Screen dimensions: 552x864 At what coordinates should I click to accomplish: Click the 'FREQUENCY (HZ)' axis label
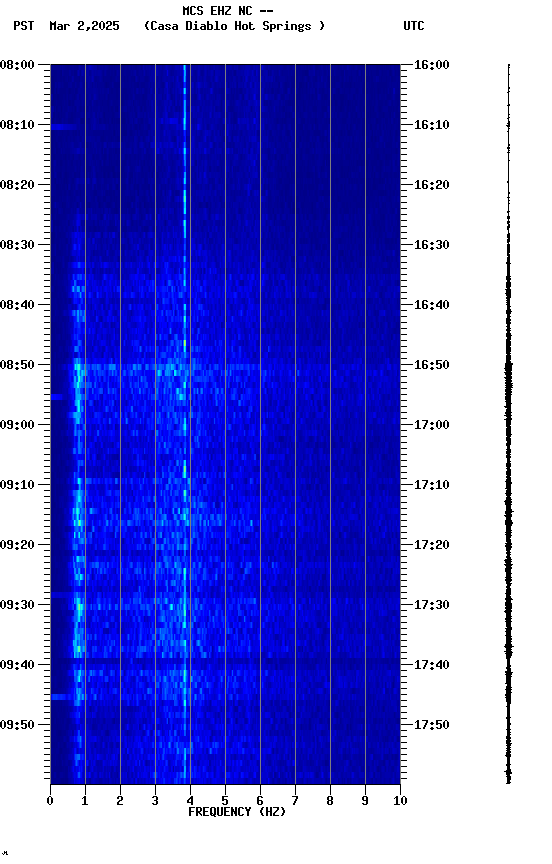(x=237, y=812)
